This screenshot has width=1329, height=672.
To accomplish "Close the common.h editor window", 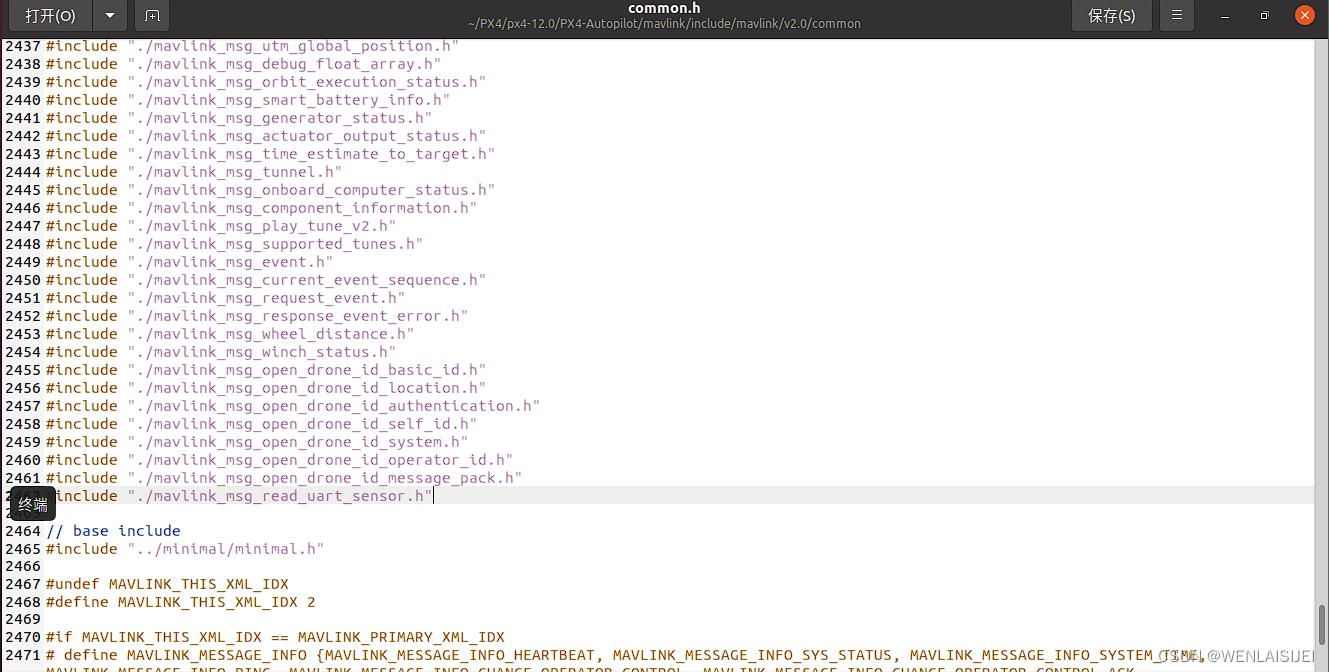I will [1304, 16].
